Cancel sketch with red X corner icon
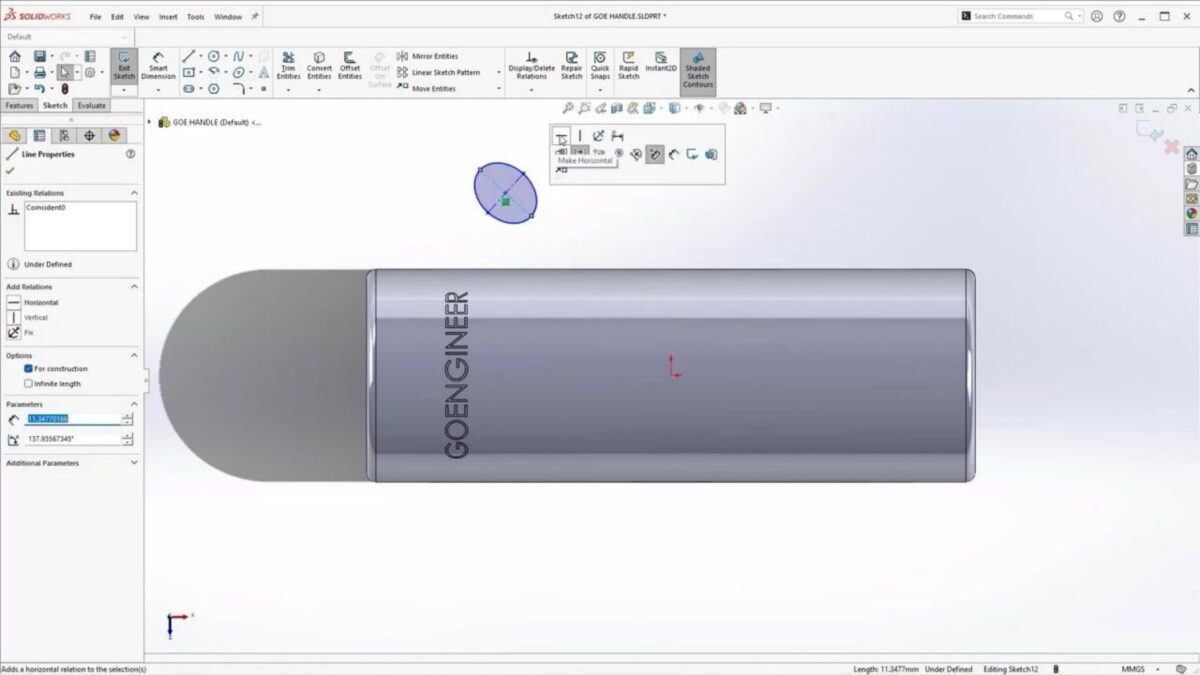Viewport: 1200px width, 675px height. point(1172,147)
